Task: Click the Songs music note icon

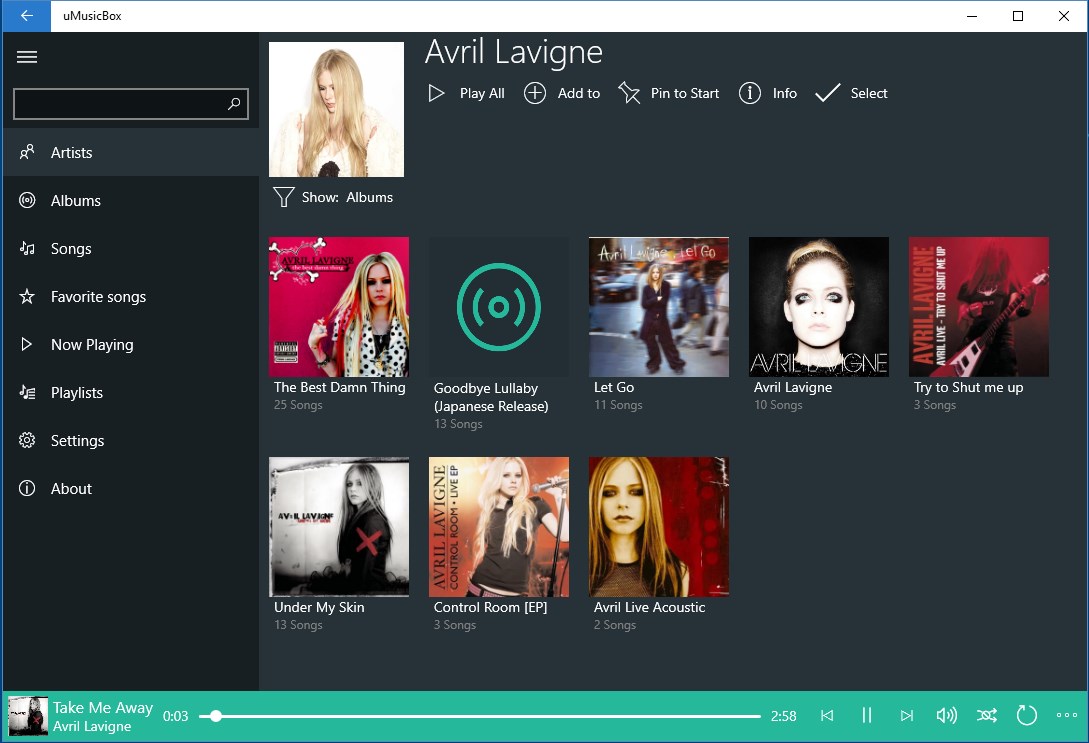Action: [27, 249]
